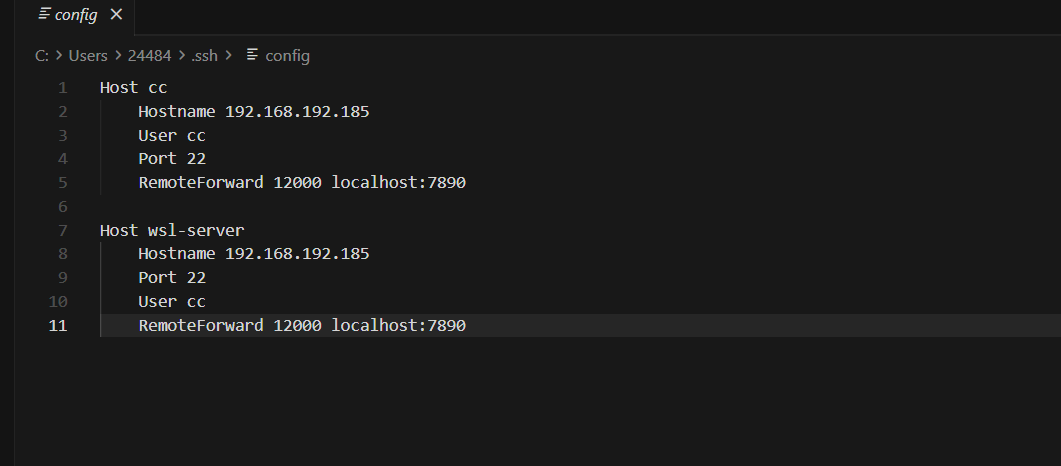
Task: Open the C: breadcrumb dropdown
Action: (42, 56)
